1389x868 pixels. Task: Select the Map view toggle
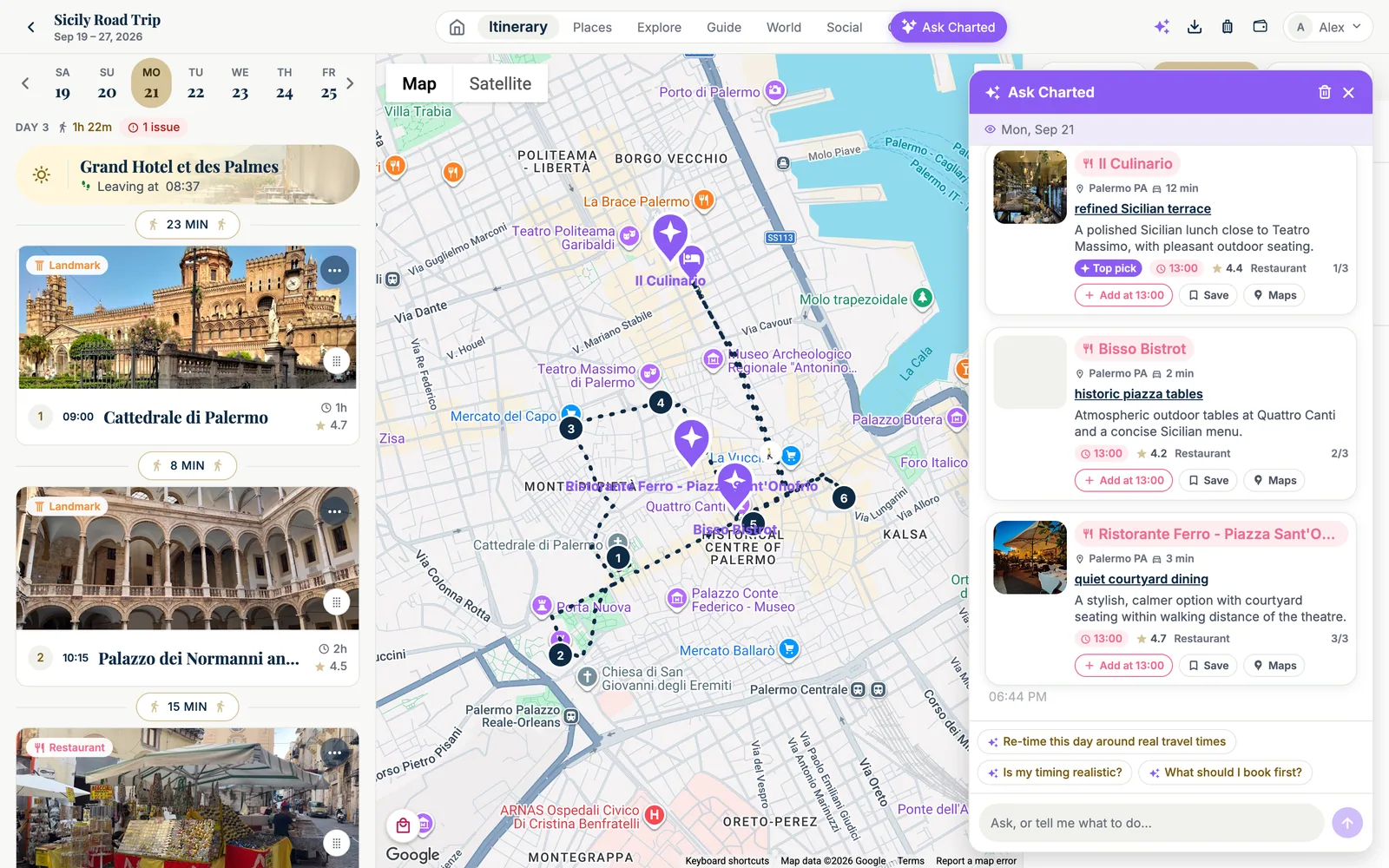(419, 83)
